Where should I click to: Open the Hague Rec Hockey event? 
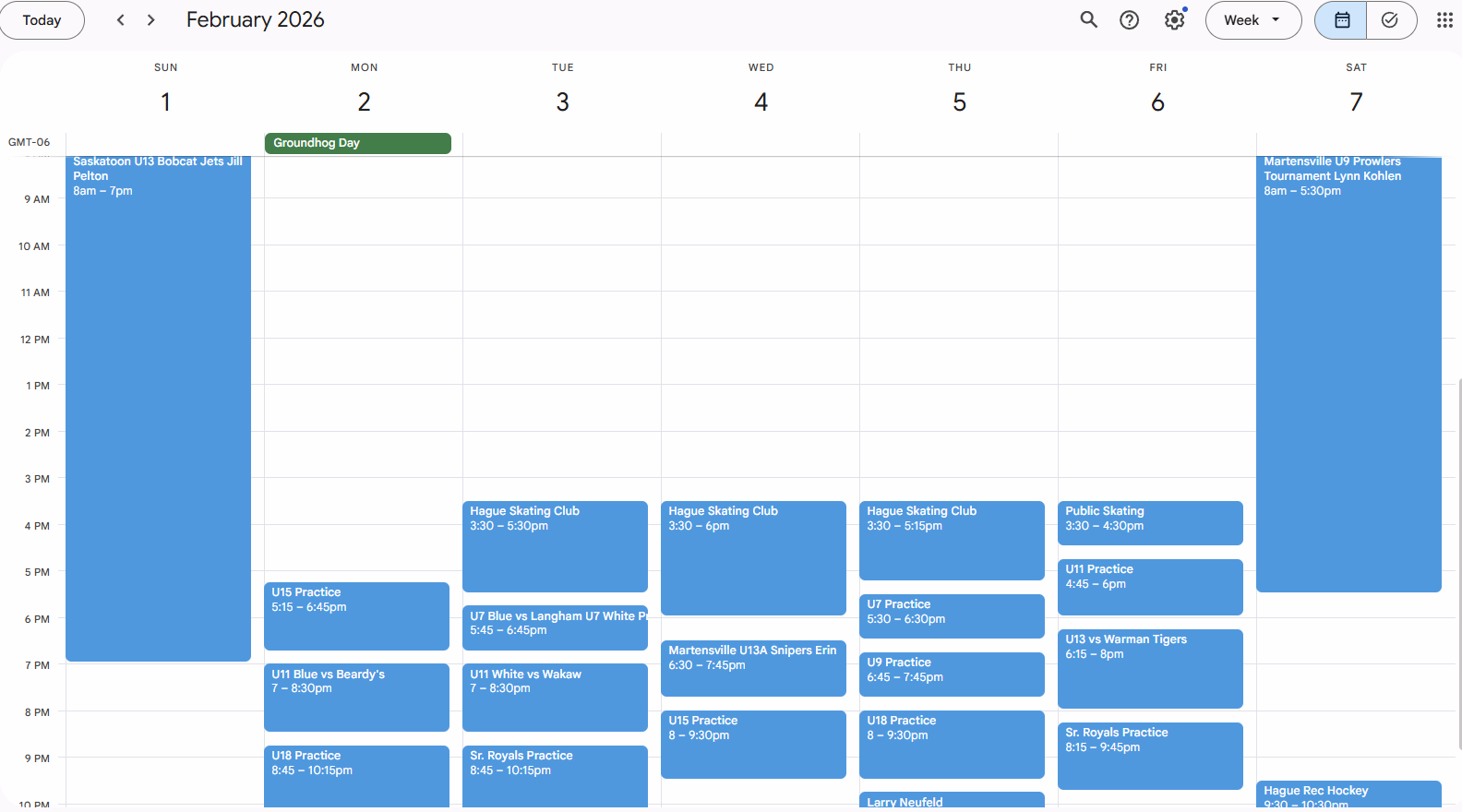(x=1348, y=794)
